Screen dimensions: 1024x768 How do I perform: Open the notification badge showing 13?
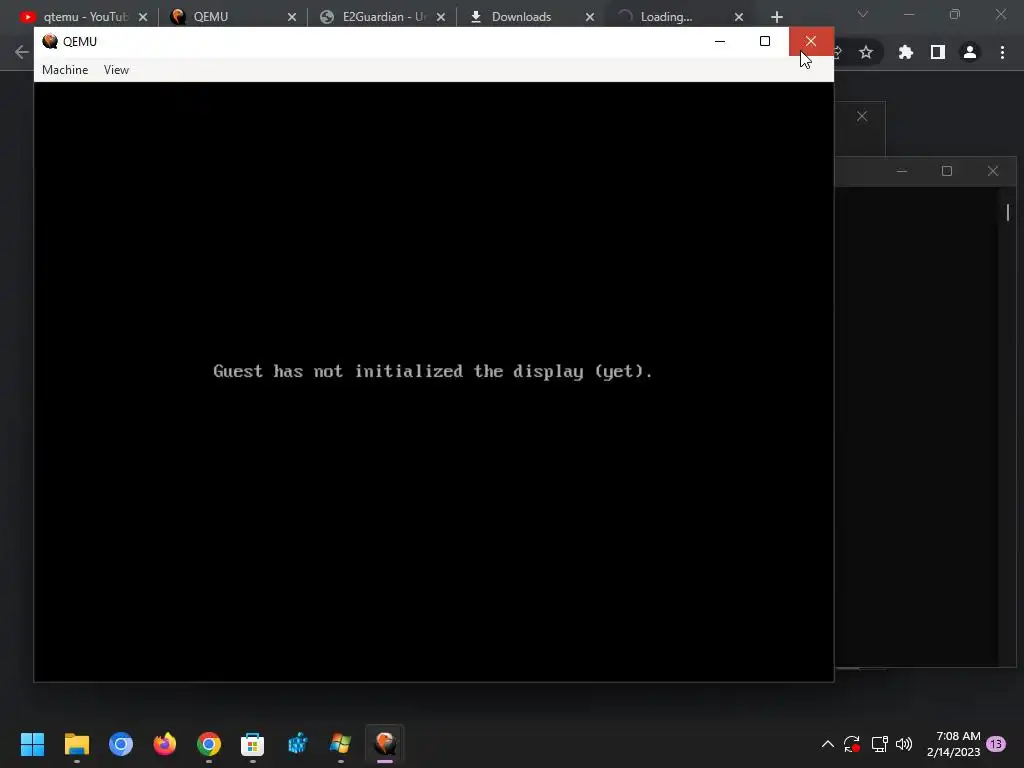point(996,744)
